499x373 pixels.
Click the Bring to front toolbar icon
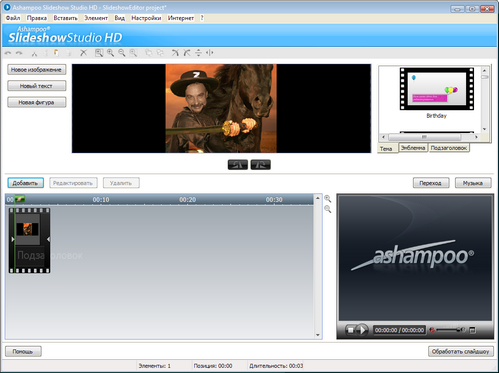point(149,53)
